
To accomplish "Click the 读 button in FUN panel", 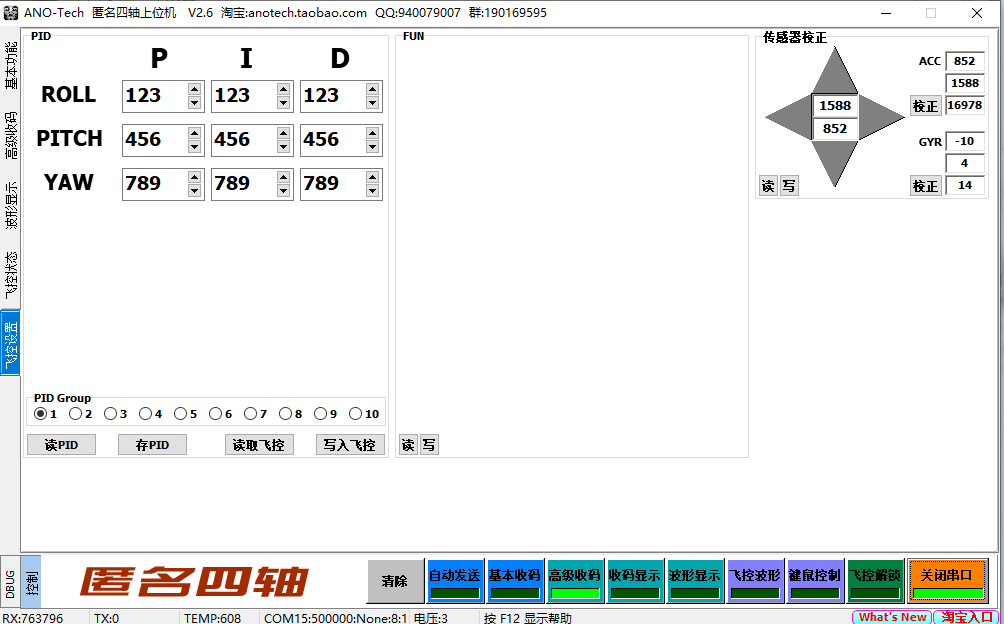I will [x=408, y=445].
